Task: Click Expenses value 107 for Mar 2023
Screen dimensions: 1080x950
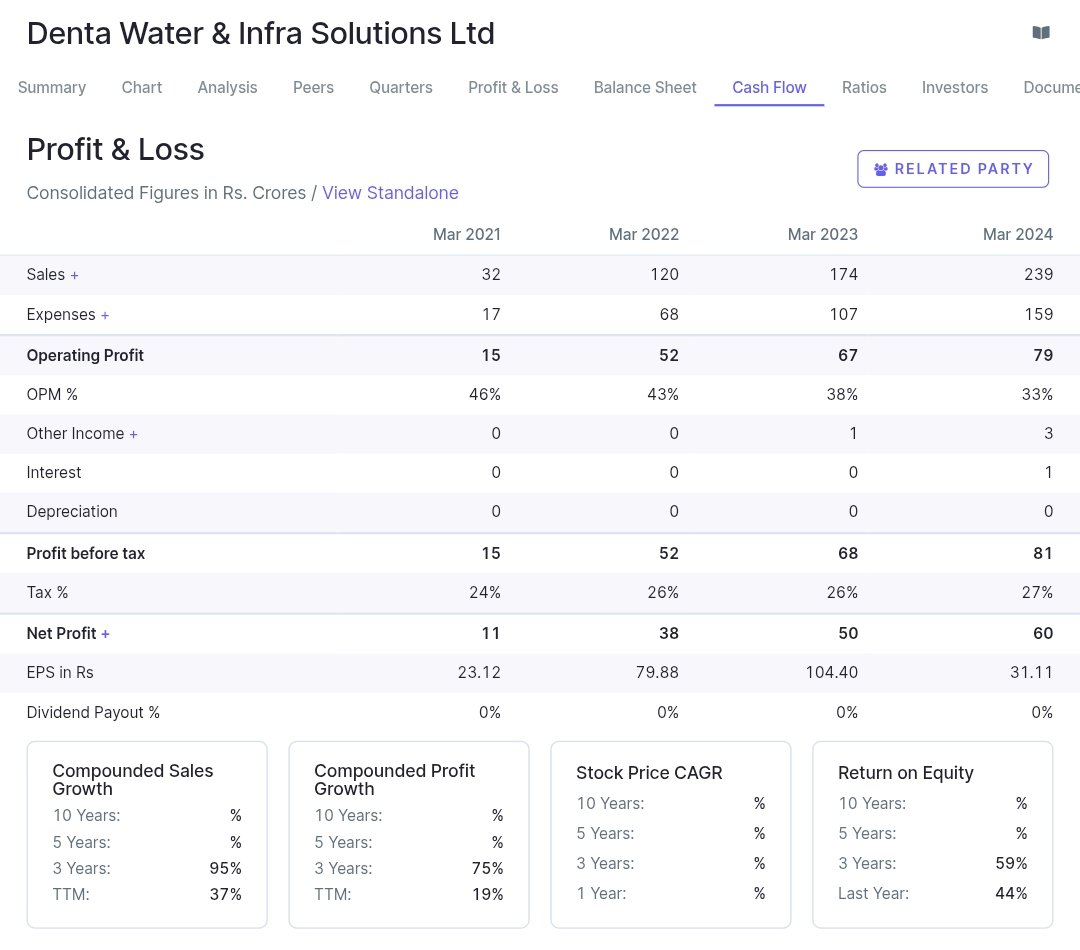Action: click(843, 314)
